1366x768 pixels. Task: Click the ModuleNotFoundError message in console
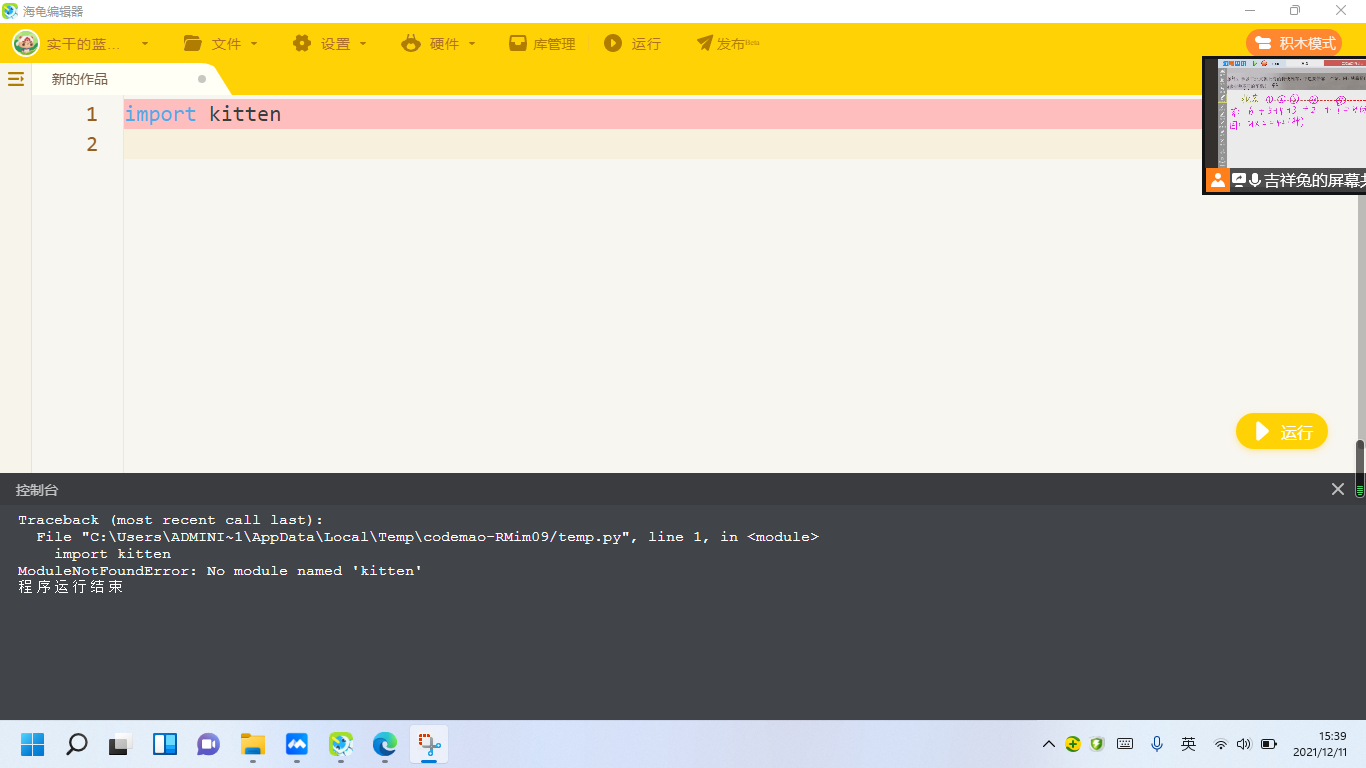pyautogui.click(x=220, y=571)
